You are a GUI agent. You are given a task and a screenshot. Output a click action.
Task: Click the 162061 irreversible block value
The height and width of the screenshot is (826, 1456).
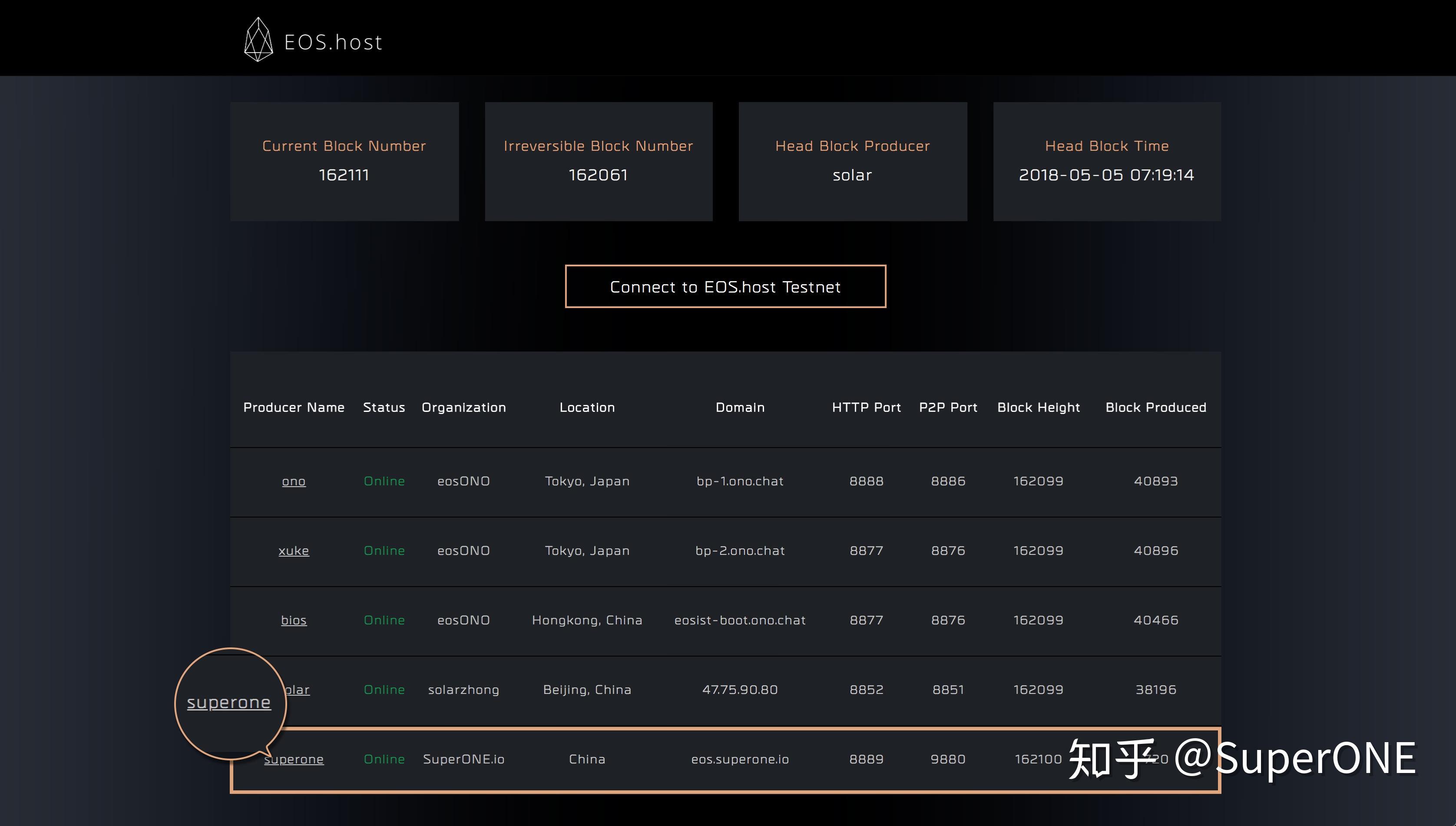coord(599,175)
